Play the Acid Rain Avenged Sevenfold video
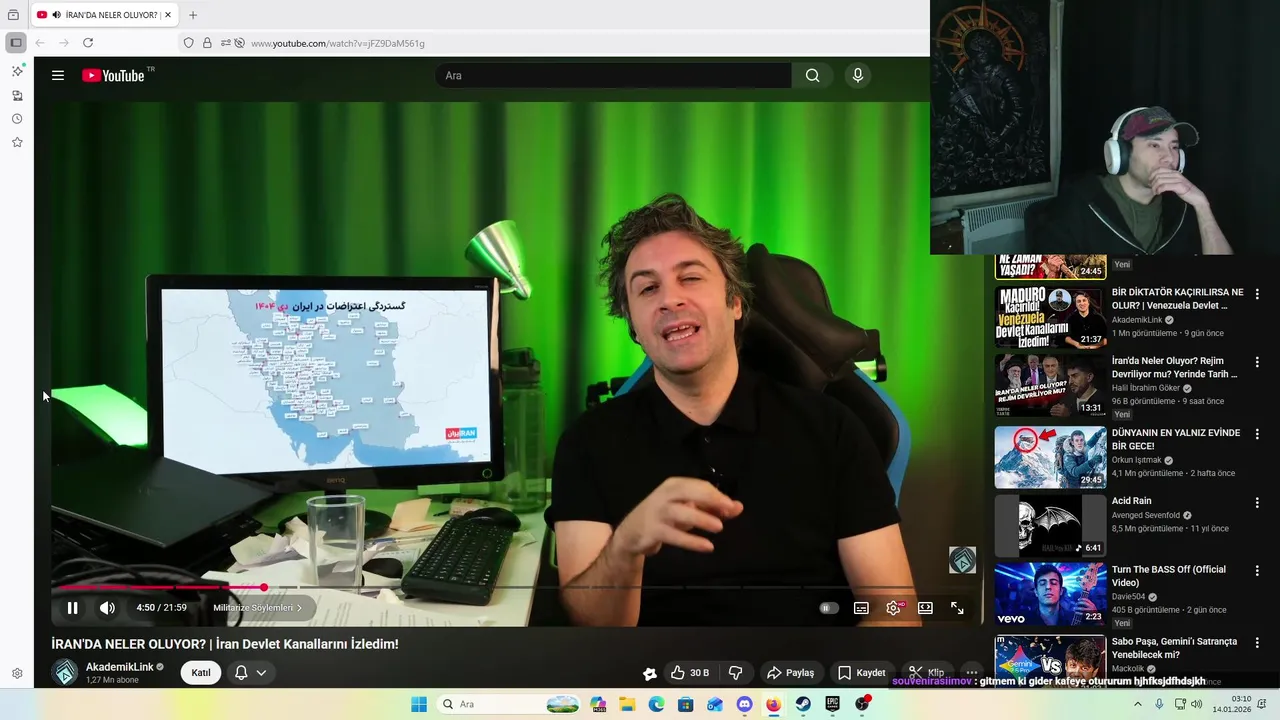The image size is (1280, 720). point(1050,525)
